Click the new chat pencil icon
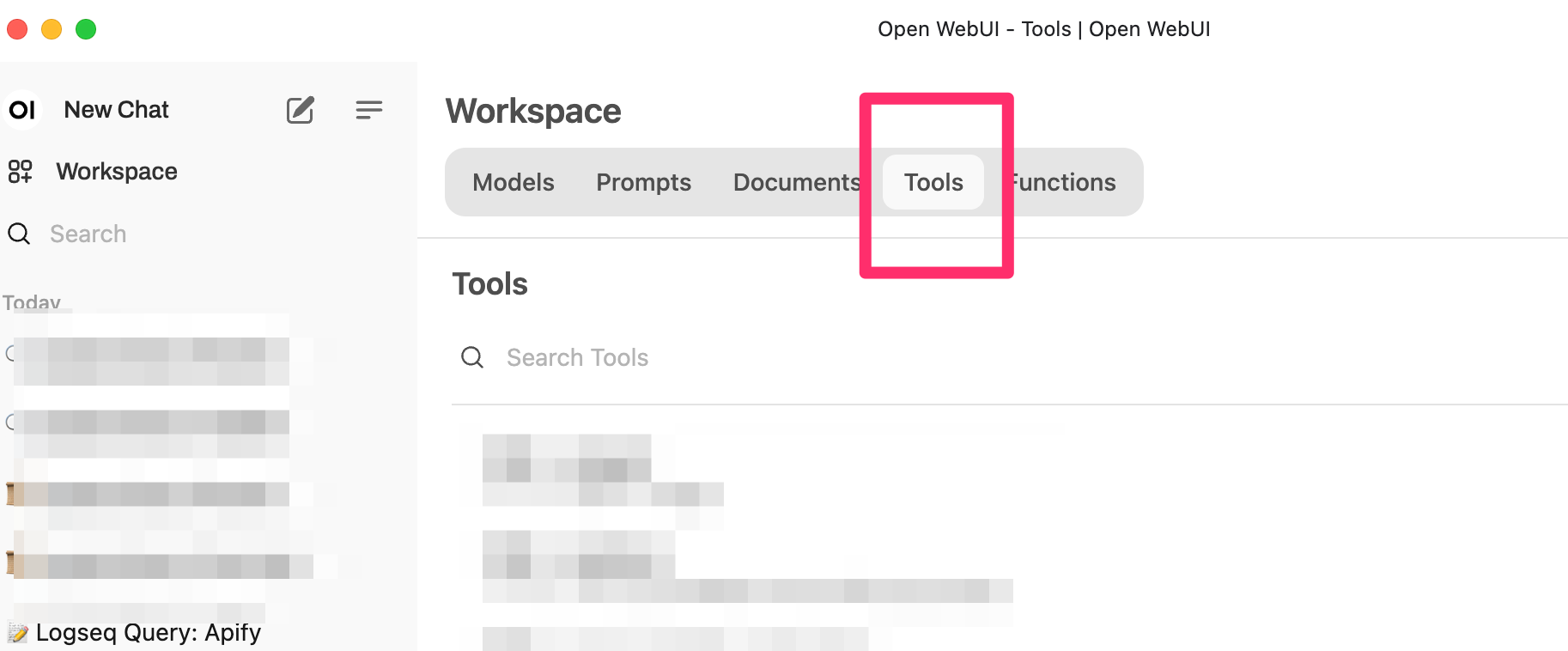 300,110
